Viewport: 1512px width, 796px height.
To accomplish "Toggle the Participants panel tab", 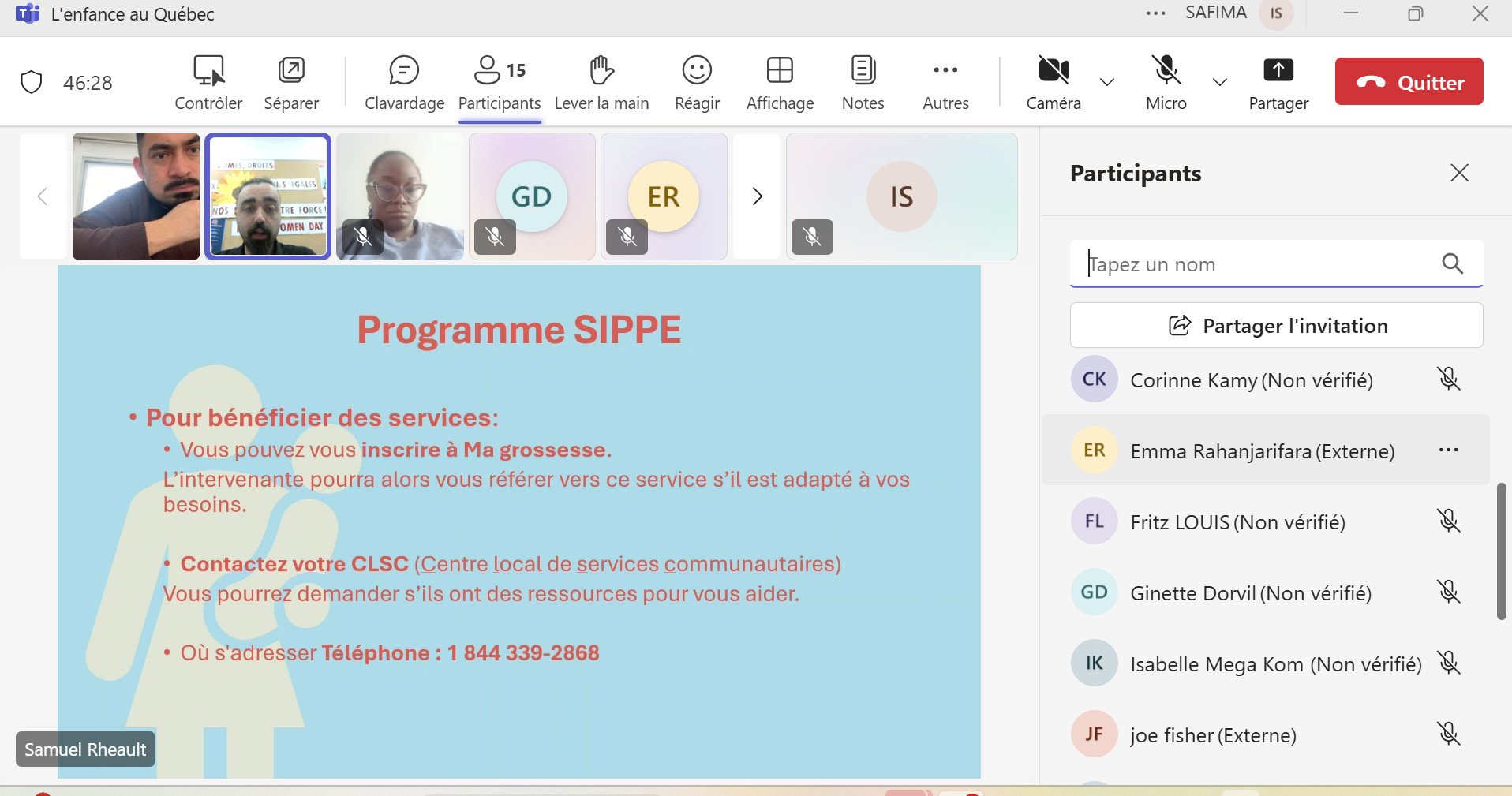I will [x=500, y=83].
